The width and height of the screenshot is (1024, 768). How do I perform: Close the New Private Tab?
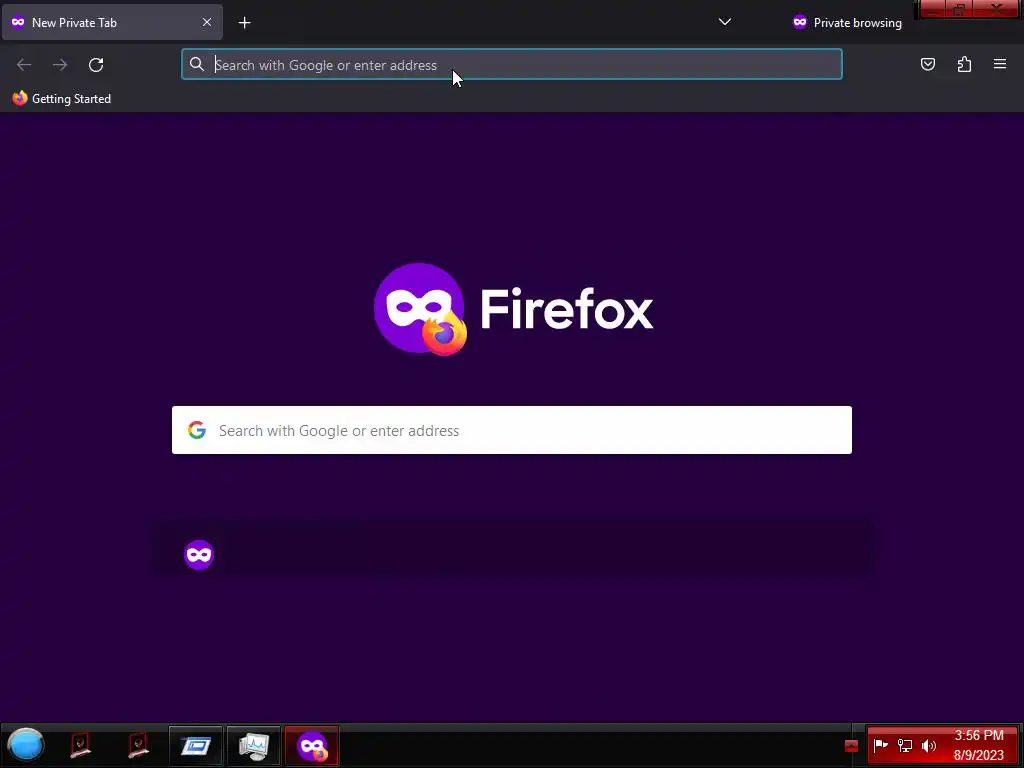(x=206, y=22)
